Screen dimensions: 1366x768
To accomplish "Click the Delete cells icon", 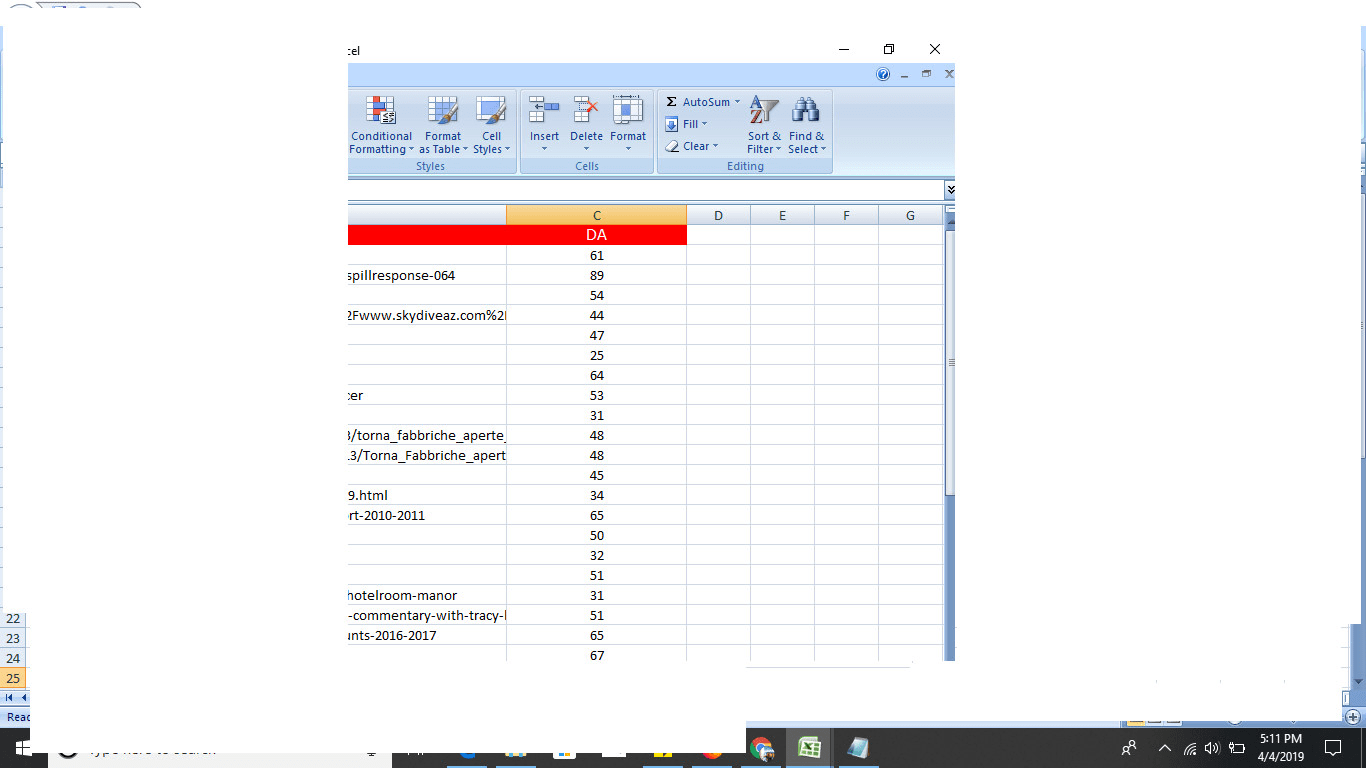I will click(x=586, y=110).
